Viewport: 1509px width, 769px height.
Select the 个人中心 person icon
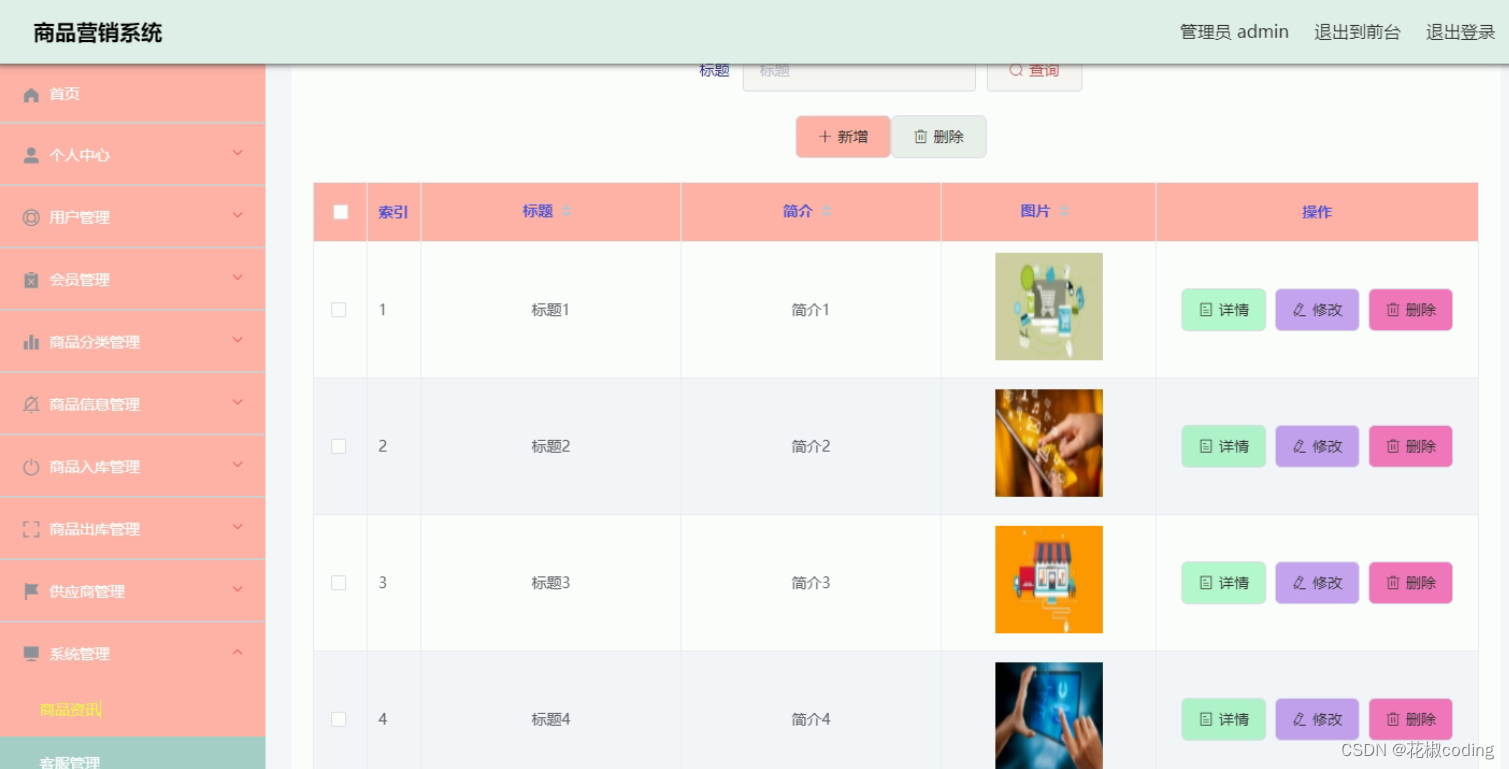[x=31, y=155]
